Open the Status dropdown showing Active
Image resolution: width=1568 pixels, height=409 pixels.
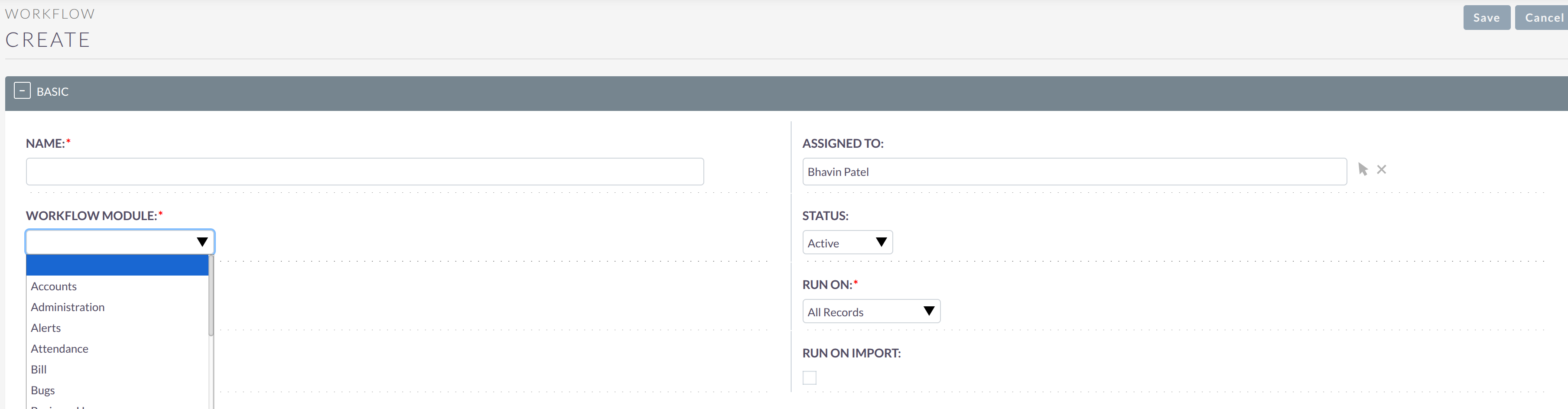tap(847, 242)
